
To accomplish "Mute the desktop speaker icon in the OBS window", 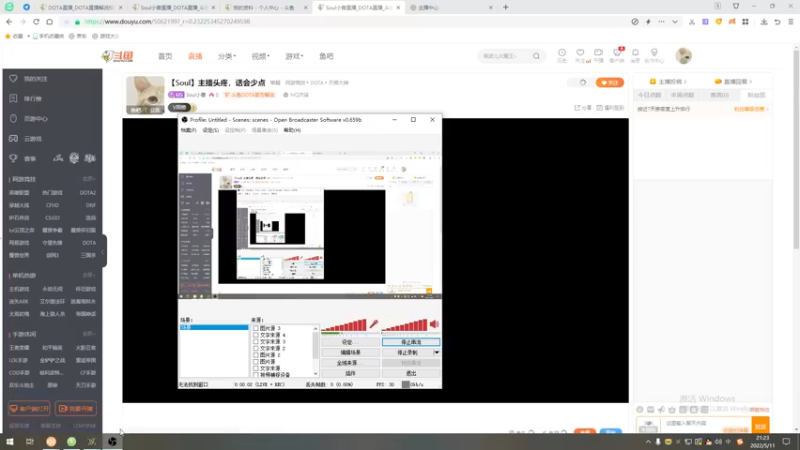I will pos(434,324).
